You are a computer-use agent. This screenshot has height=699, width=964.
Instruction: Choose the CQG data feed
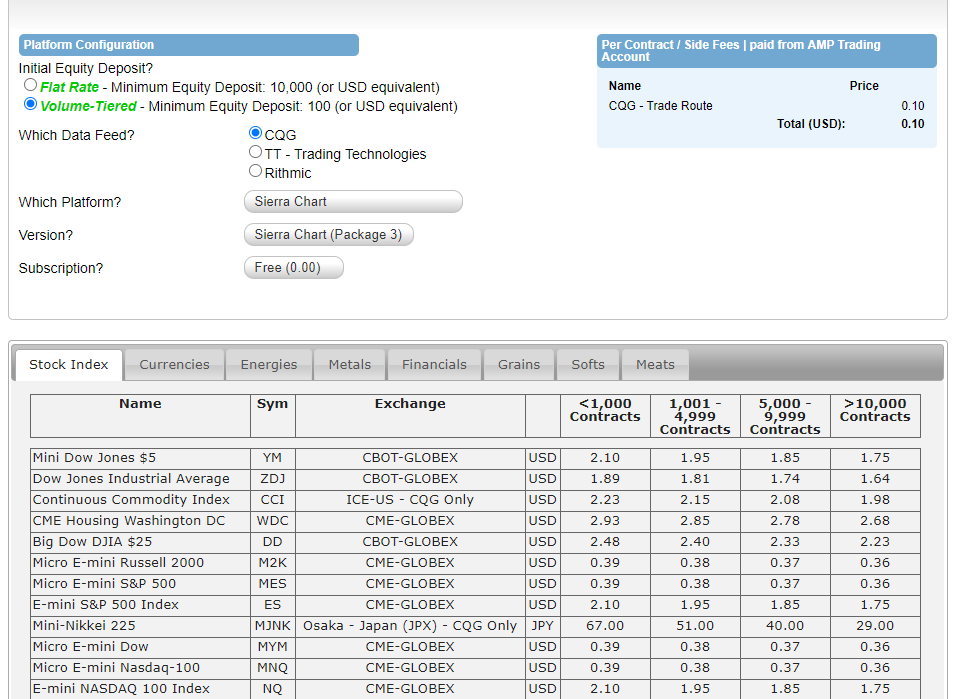tap(255, 133)
